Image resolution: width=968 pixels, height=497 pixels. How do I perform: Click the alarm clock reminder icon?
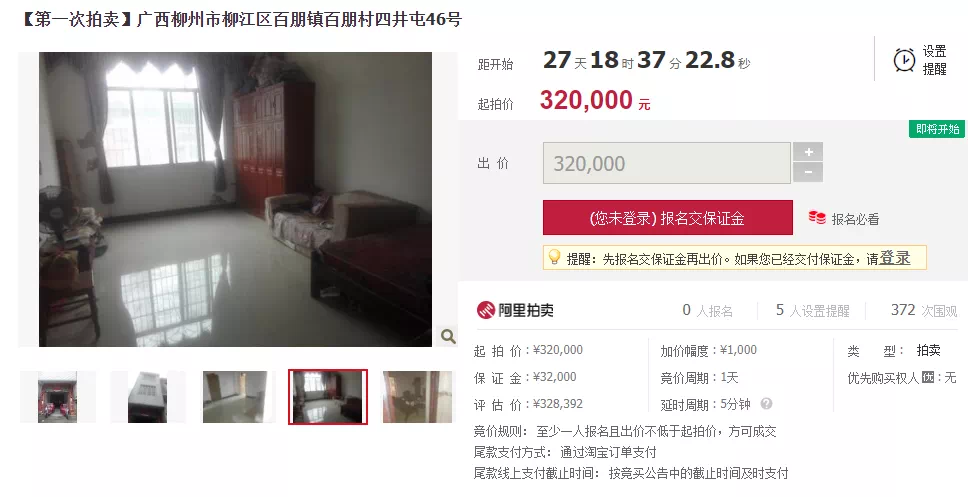[x=904, y=60]
